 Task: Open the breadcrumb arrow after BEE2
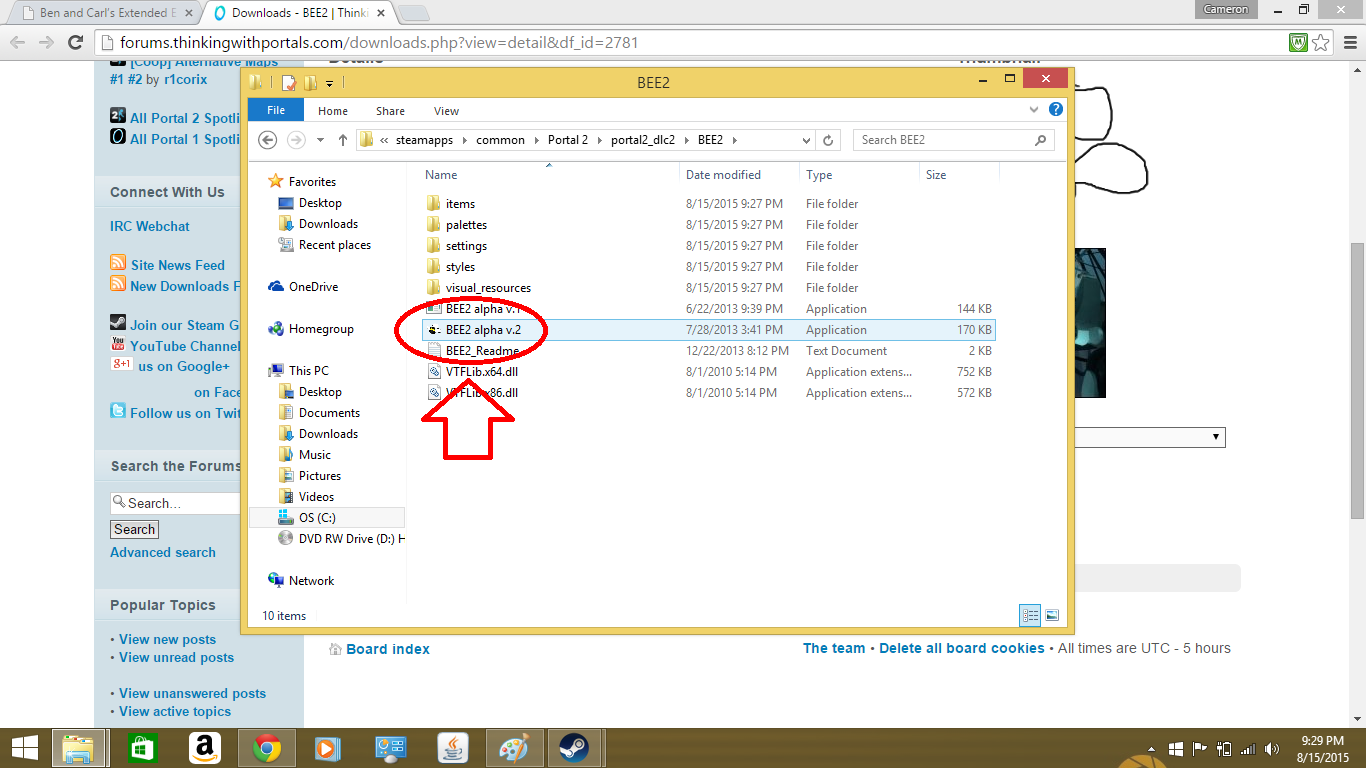click(x=734, y=140)
